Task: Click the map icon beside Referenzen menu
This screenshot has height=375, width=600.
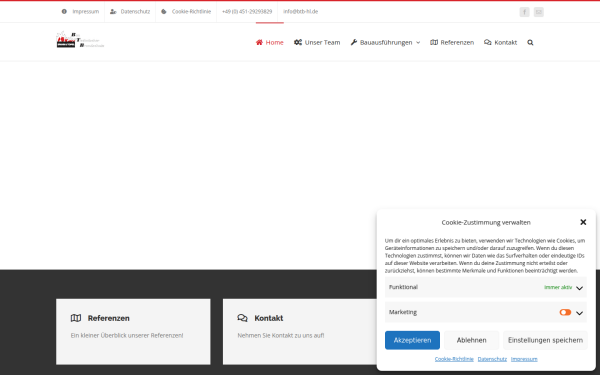Action: click(434, 42)
